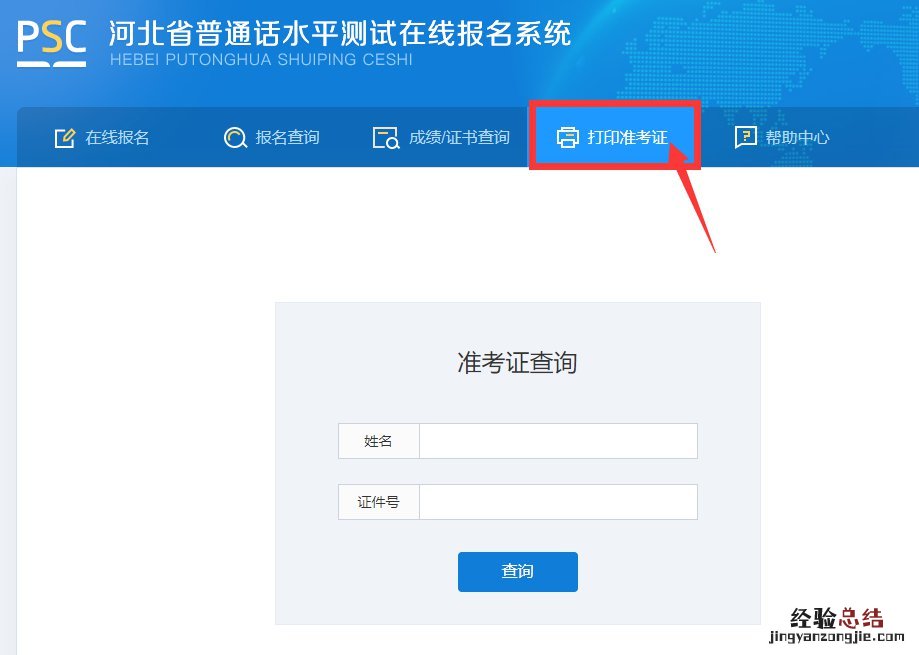Click the 姓名 field label
919x655 pixels.
pyautogui.click(x=378, y=441)
